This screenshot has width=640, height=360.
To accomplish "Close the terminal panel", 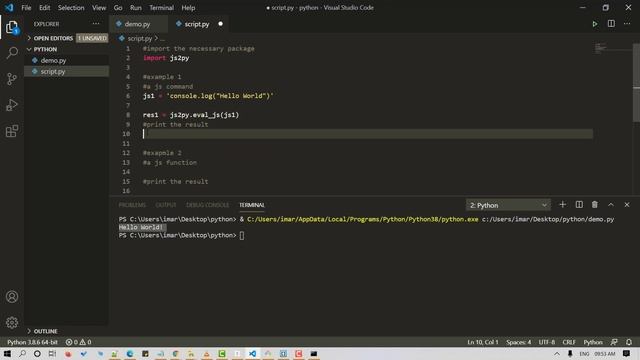I will pyautogui.click(x=627, y=204).
